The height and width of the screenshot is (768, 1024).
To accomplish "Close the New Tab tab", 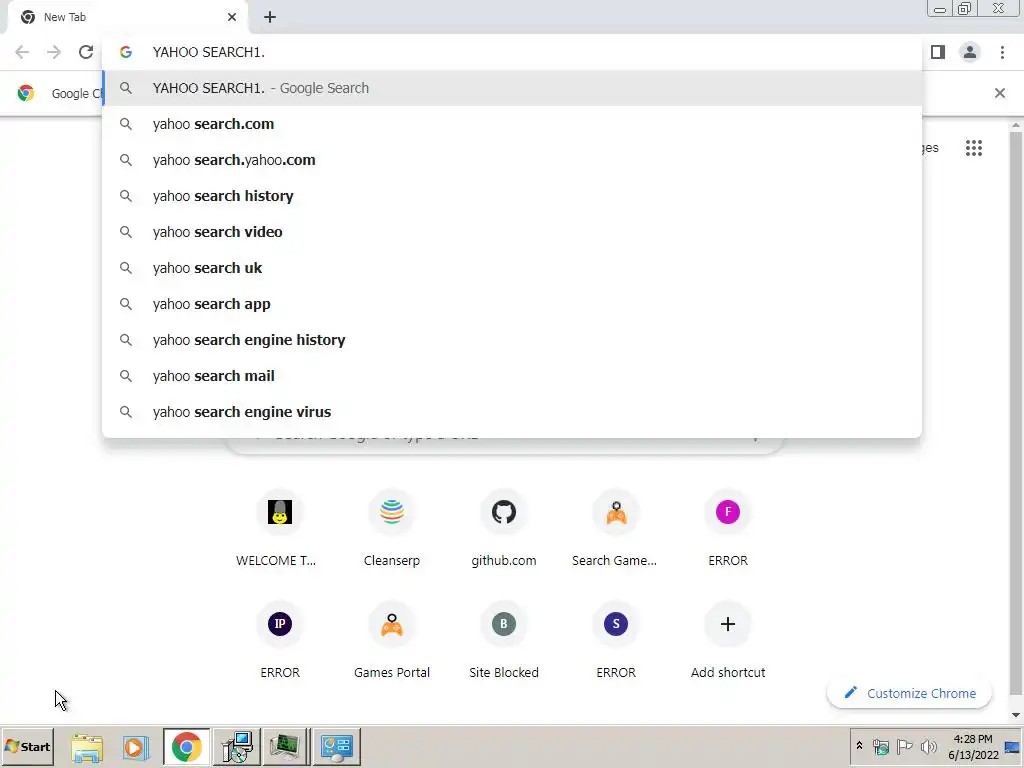I will click(232, 17).
